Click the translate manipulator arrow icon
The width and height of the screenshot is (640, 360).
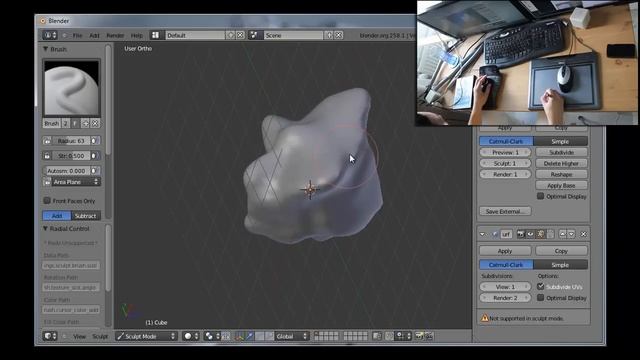click(x=249, y=336)
